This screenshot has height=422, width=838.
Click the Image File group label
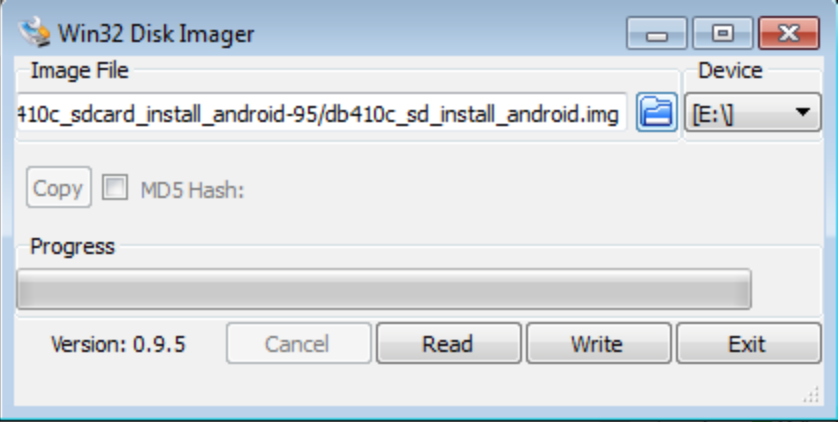(80, 71)
